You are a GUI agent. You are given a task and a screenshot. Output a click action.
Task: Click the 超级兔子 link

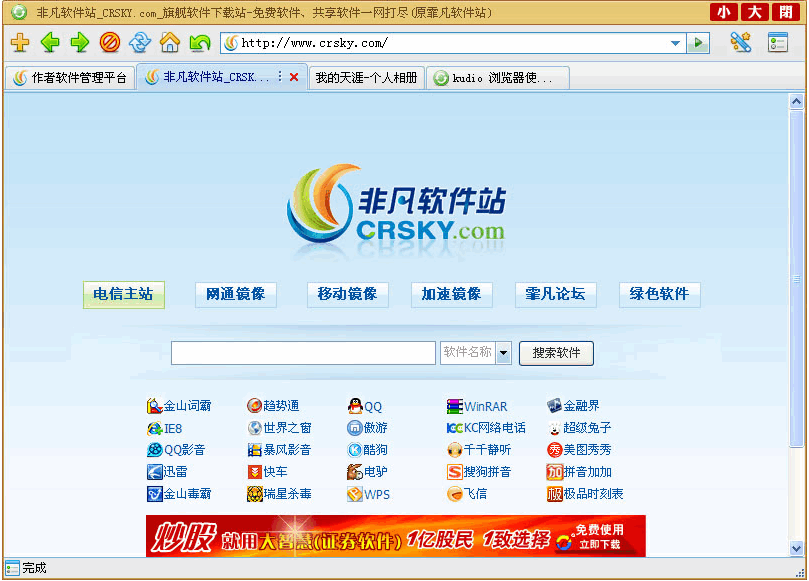[579, 428]
